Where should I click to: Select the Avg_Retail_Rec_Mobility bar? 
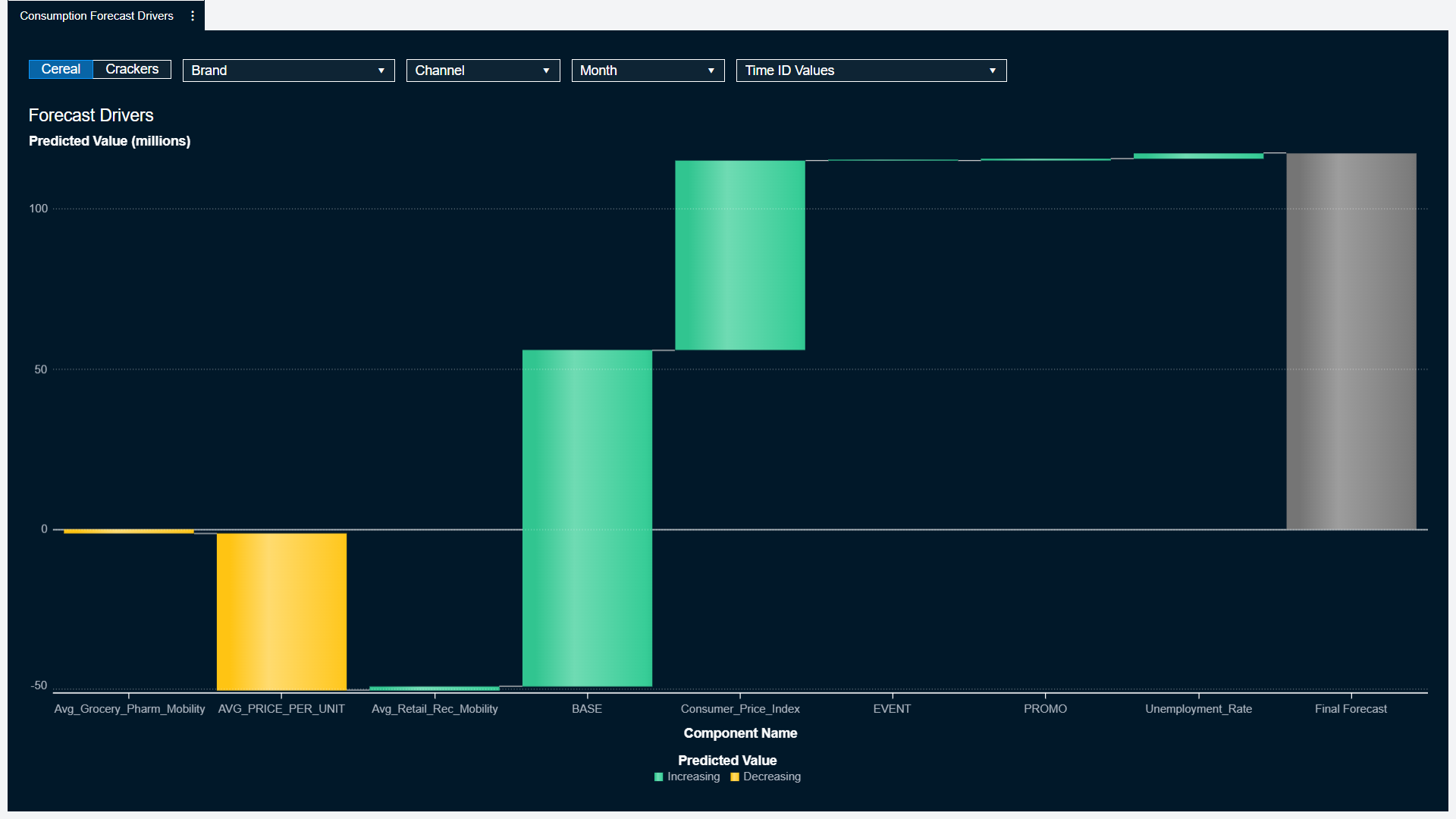click(x=434, y=688)
